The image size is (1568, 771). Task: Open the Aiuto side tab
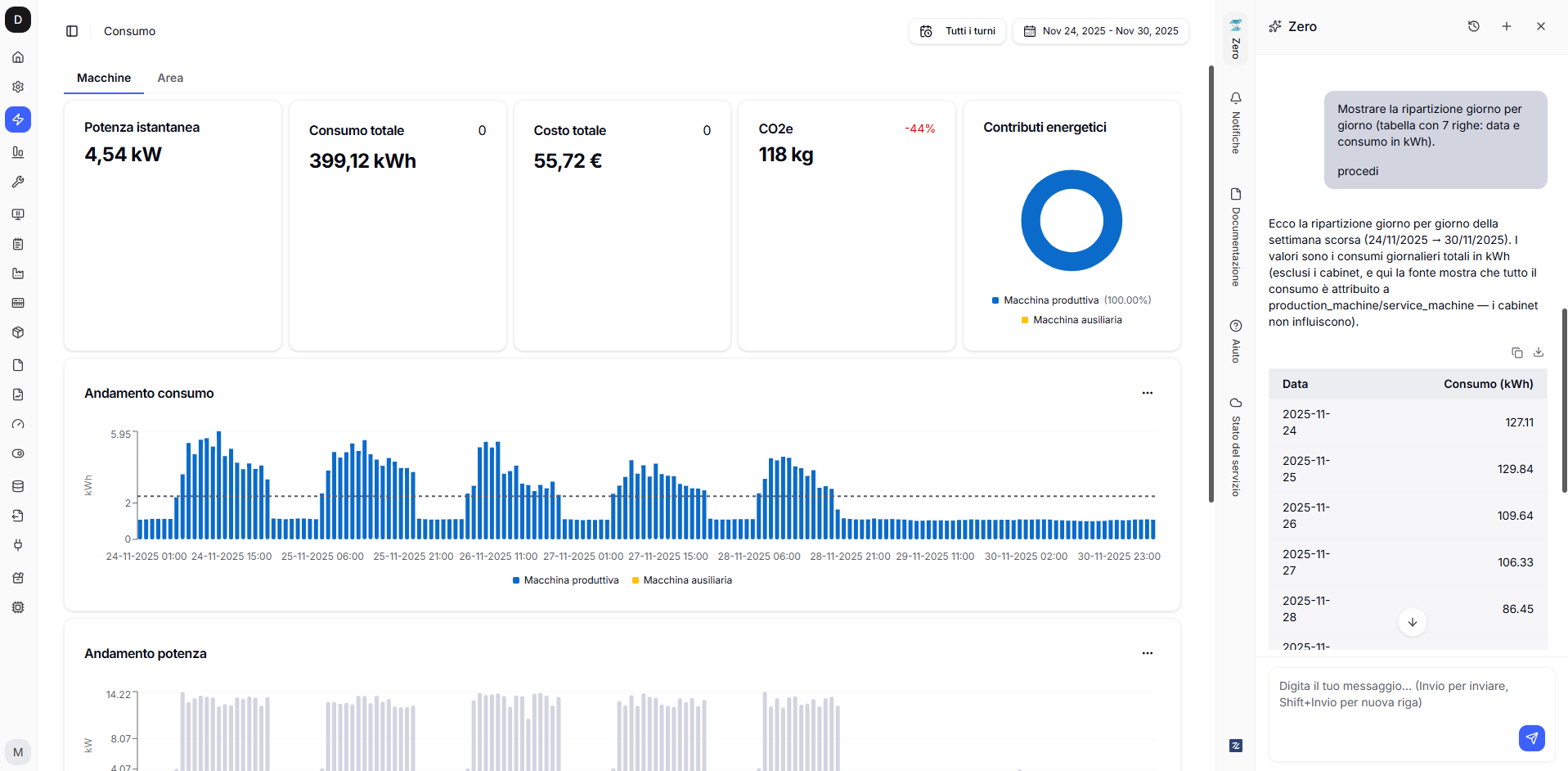coord(1236,341)
